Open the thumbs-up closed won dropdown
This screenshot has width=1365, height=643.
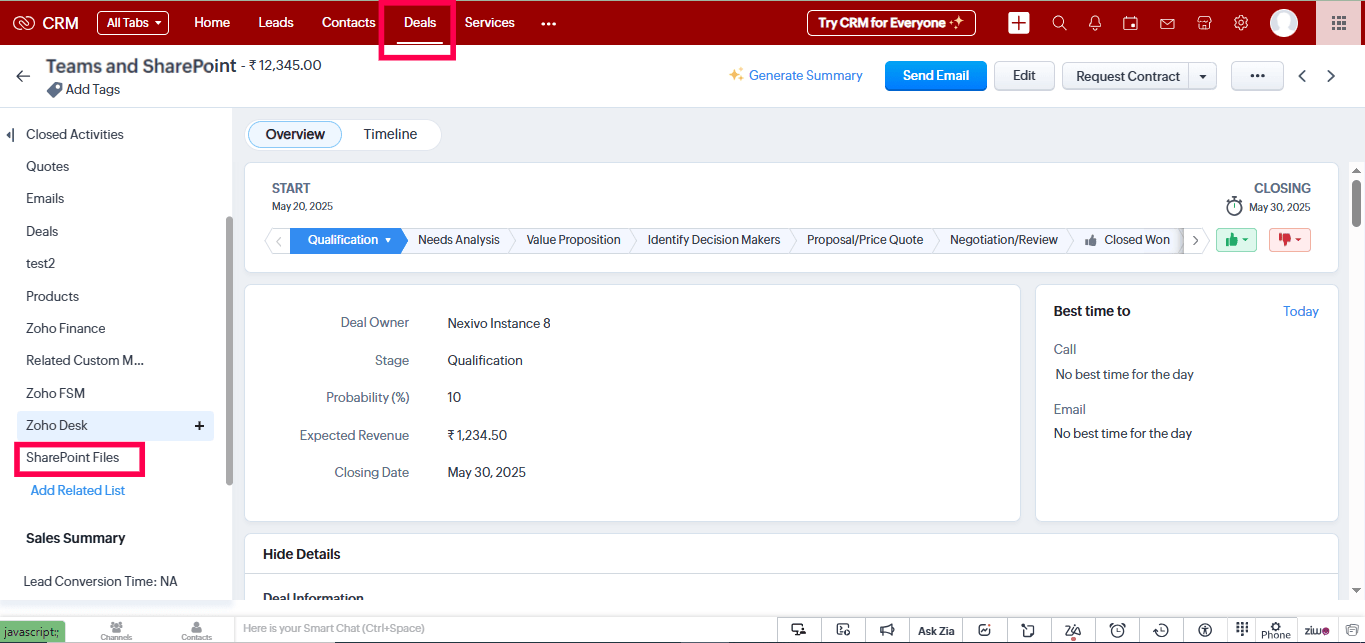tap(1236, 240)
